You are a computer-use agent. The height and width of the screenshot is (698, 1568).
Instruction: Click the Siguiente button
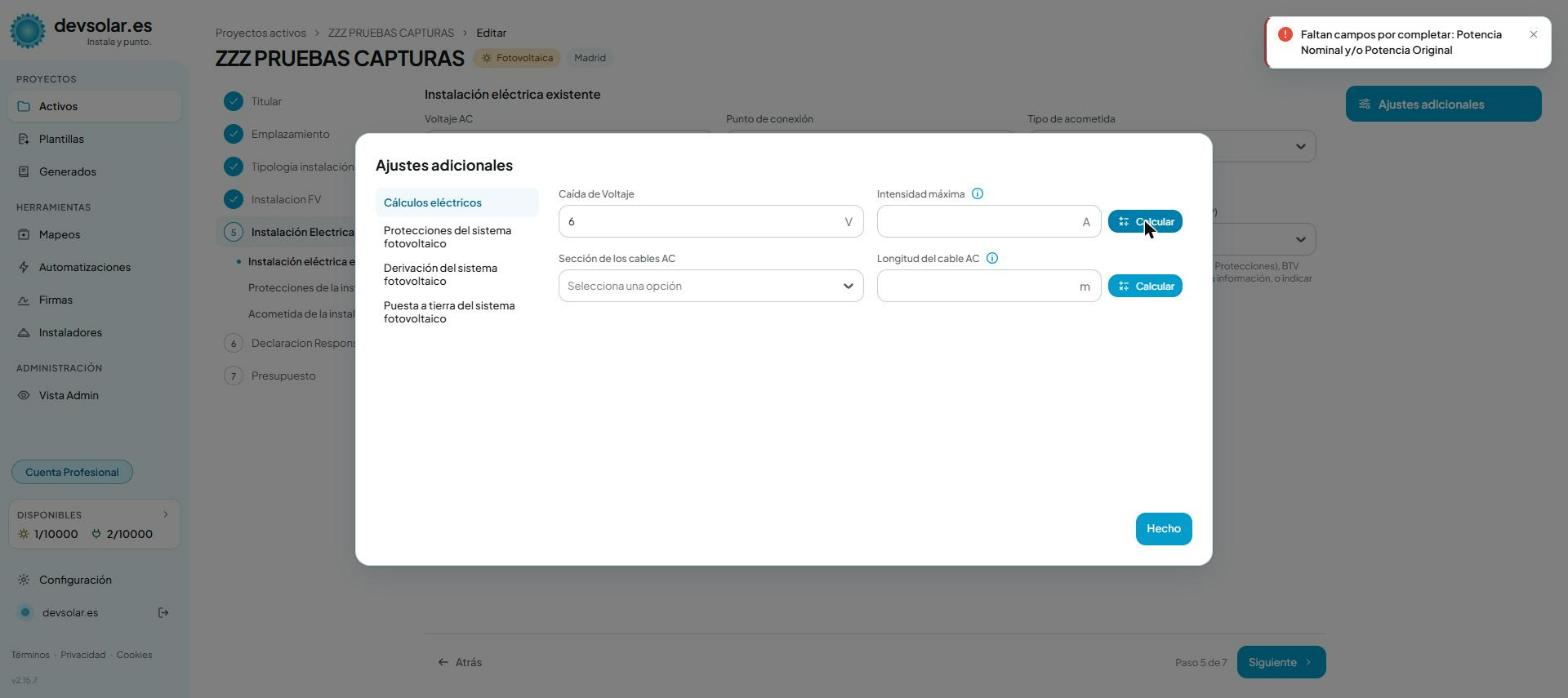click(1281, 662)
